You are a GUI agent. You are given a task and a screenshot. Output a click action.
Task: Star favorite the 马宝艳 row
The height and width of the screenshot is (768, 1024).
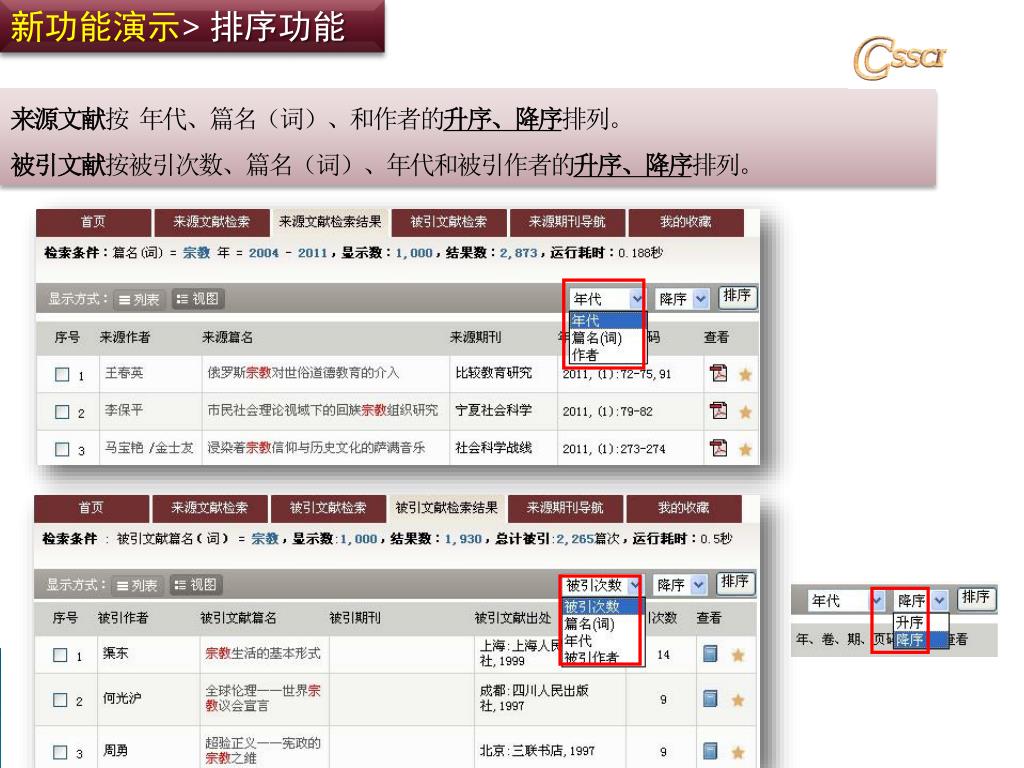[x=745, y=449]
